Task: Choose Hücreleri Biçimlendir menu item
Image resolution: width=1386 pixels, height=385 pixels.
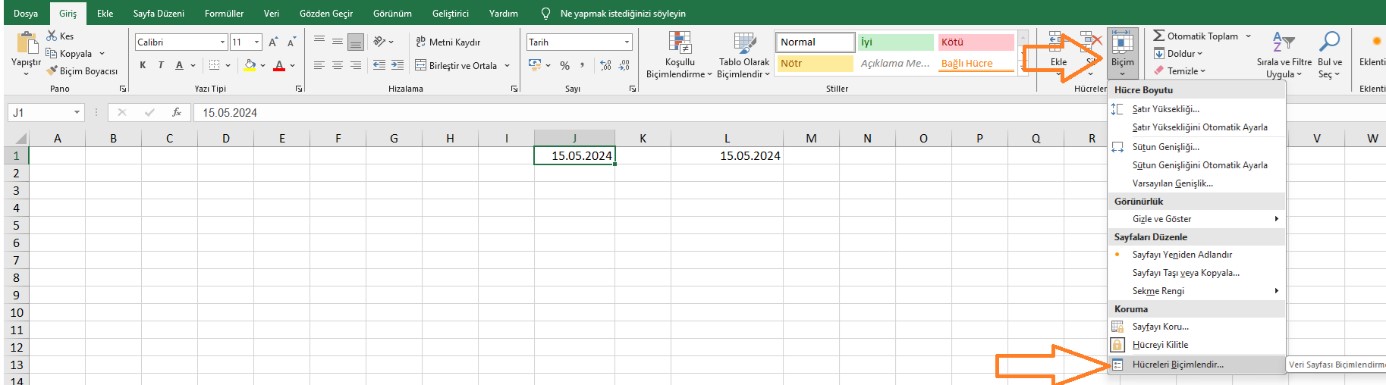Action: point(1196,365)
